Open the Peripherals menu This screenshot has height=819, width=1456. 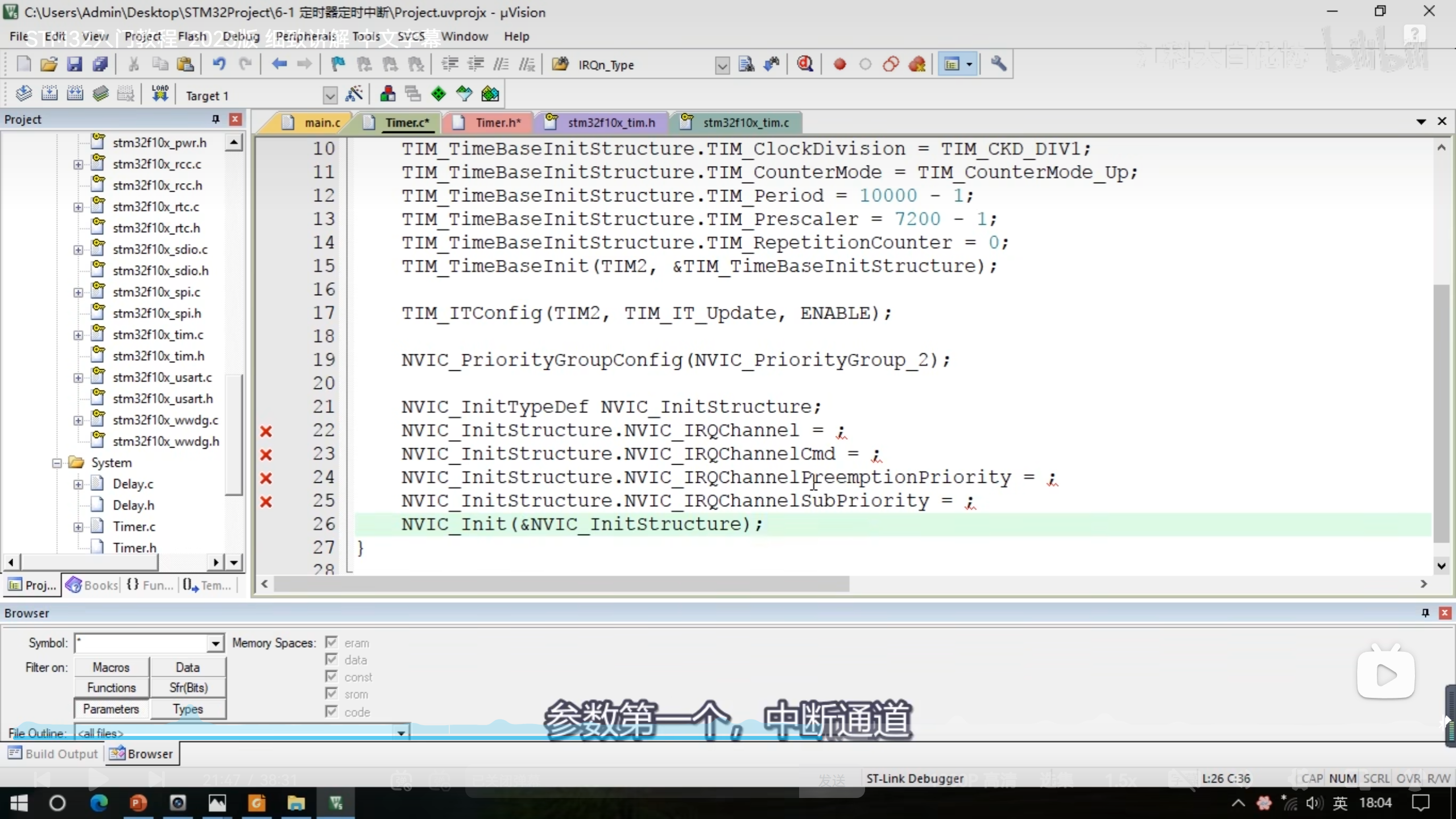click(x=306, y=36)
